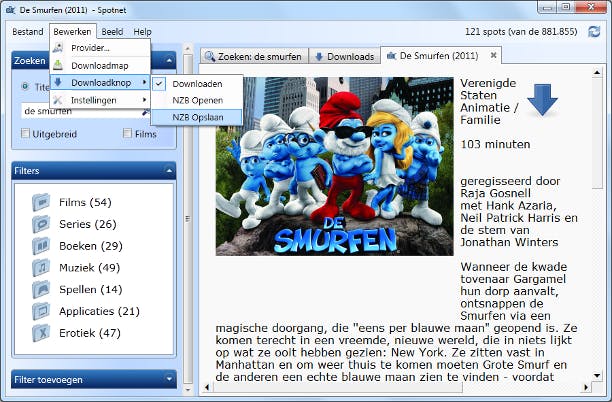The image size is (612, 402).
Task: Click the horizontal scroll left arrow
Action: (206, 388)
